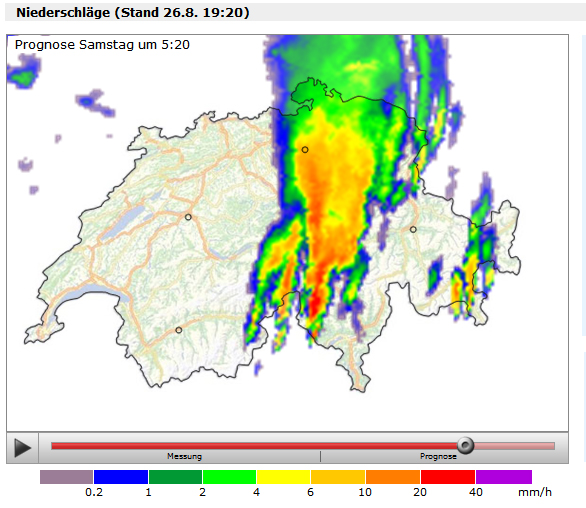Select the Chur city marker circle
Image resolution: width=586 pixels, height=508 pixels.
(x=413, y=229)
